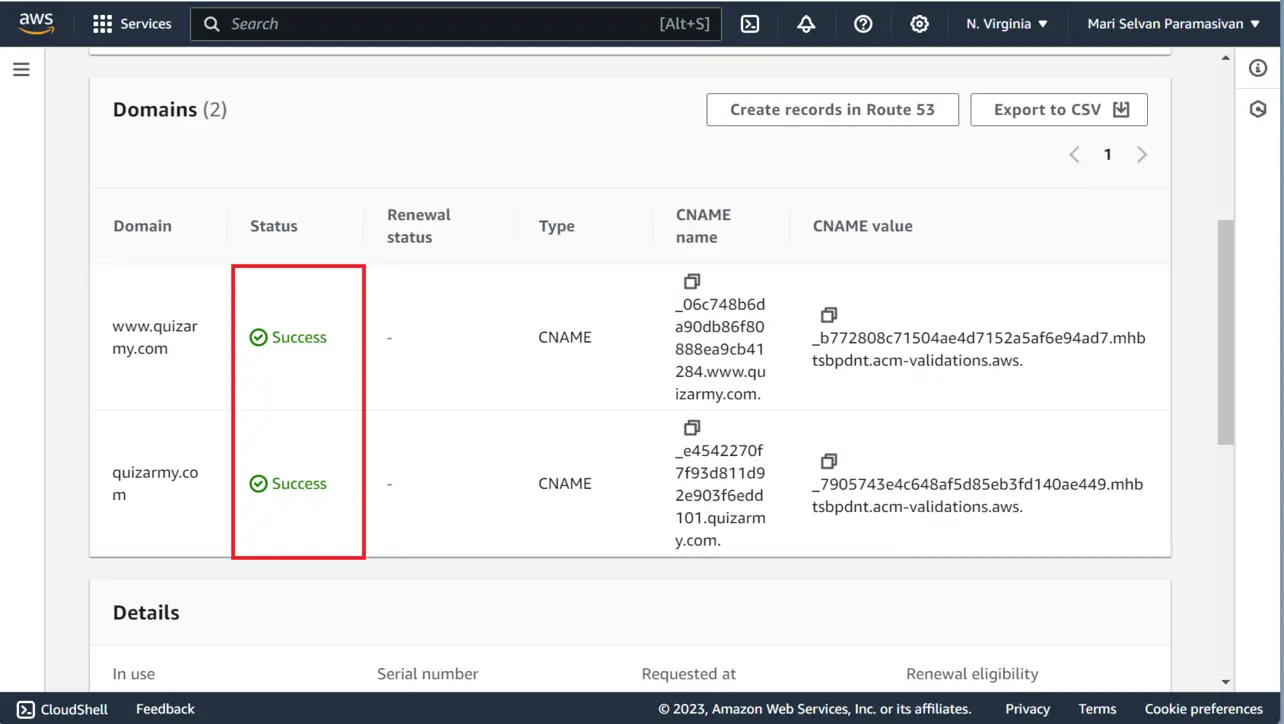Open Mari Selvan Paramasivan account menu
The height and width of the screenshot is (724, 1284).
point(1174,24)
